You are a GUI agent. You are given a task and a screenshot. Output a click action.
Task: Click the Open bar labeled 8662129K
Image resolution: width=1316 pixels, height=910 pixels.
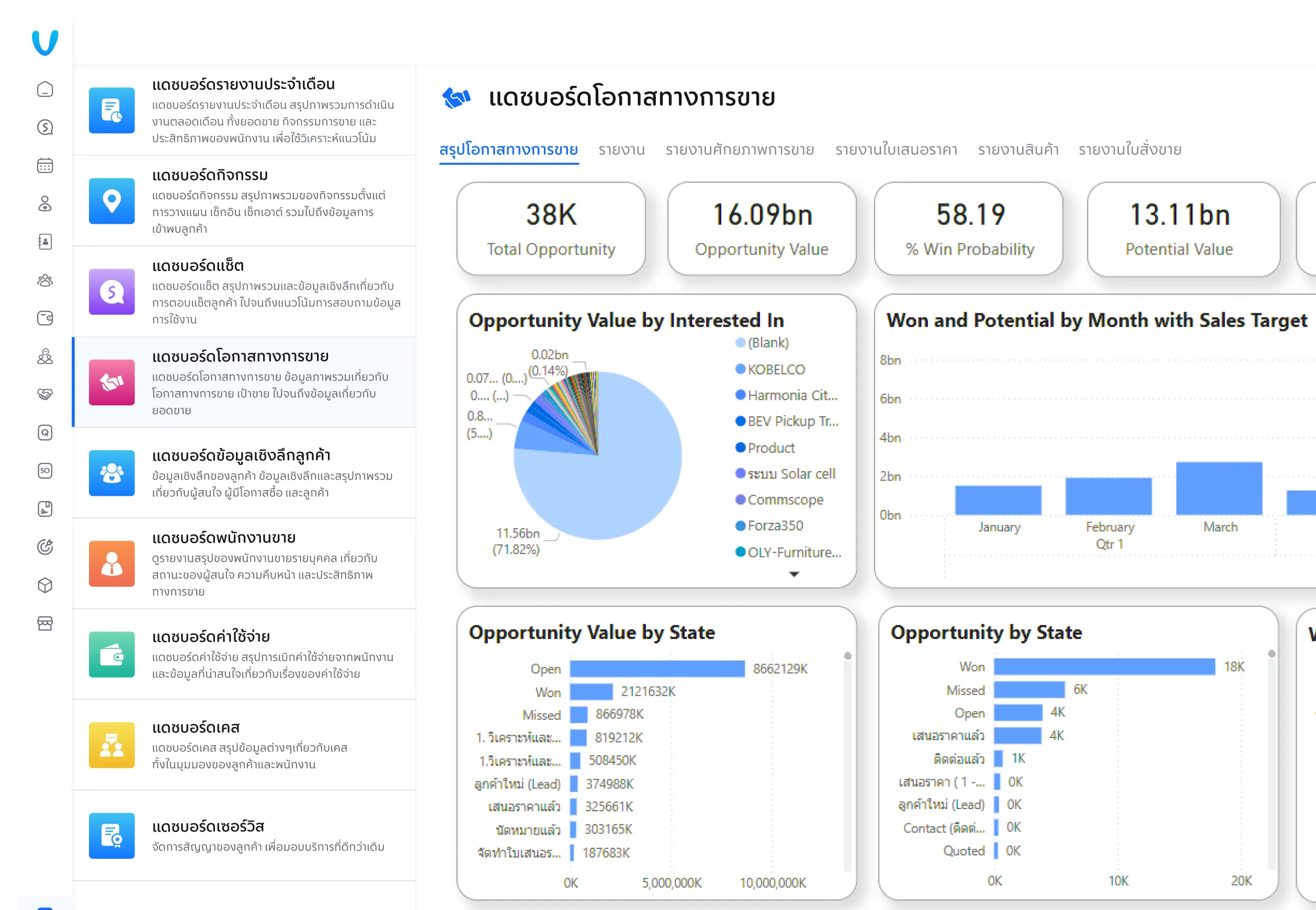point(657,668)
